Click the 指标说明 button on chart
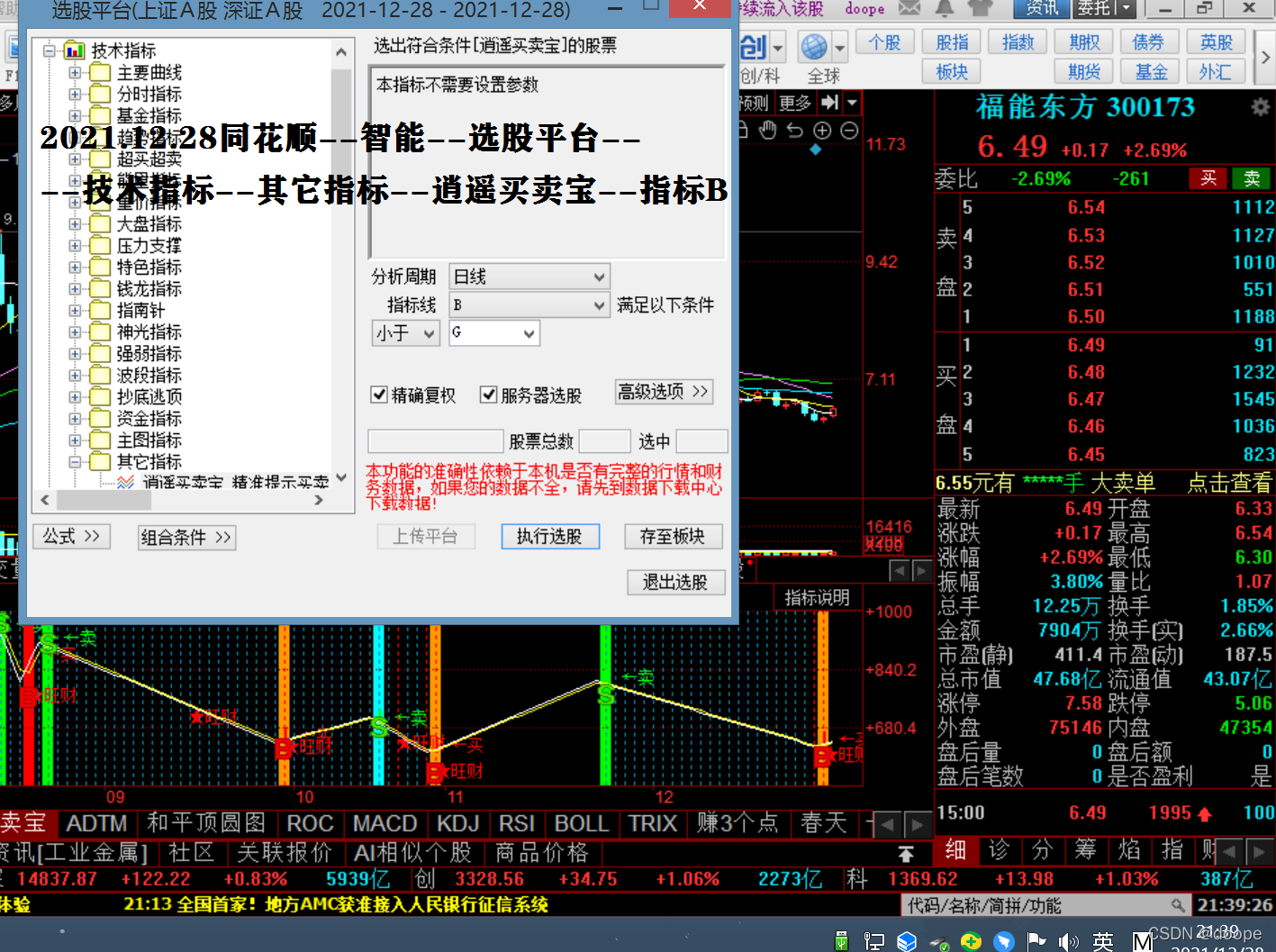1276x952 pixels. point(818,597)
